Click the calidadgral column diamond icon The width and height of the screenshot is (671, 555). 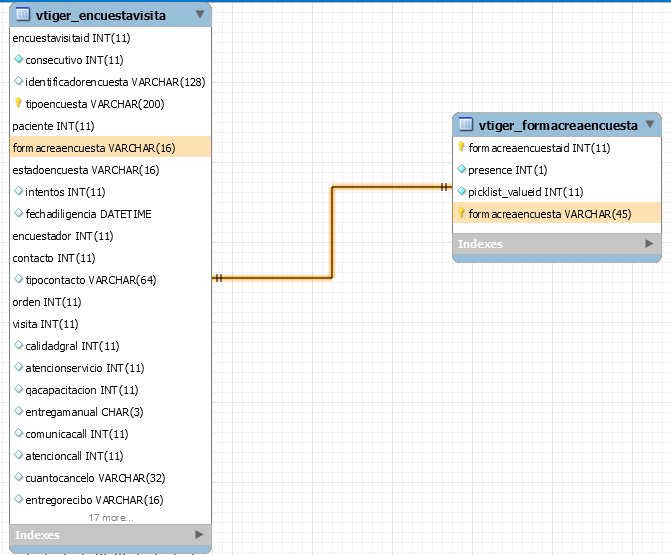point(18,345)
